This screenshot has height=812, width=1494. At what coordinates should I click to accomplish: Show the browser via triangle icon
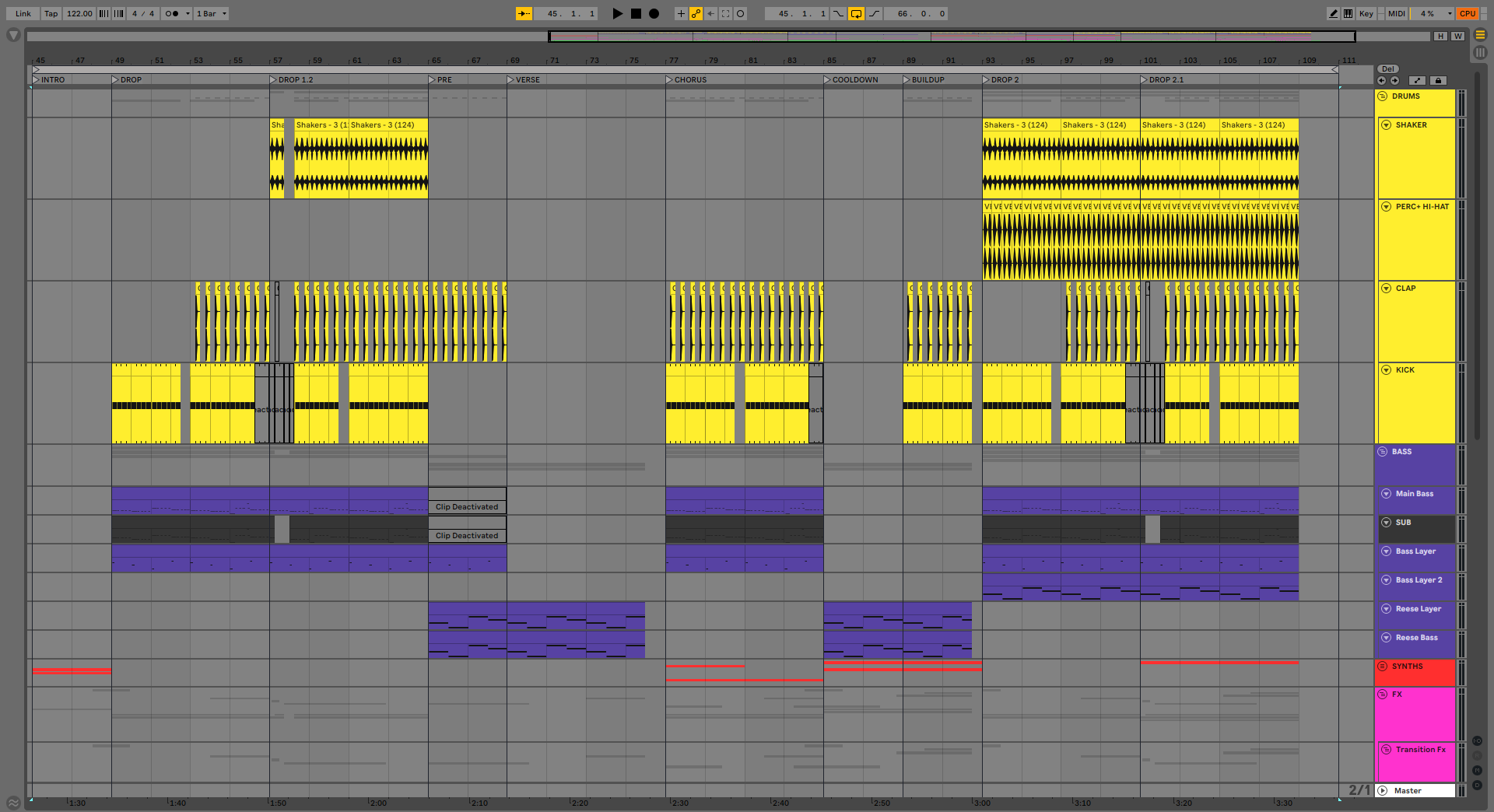point(13,35)
